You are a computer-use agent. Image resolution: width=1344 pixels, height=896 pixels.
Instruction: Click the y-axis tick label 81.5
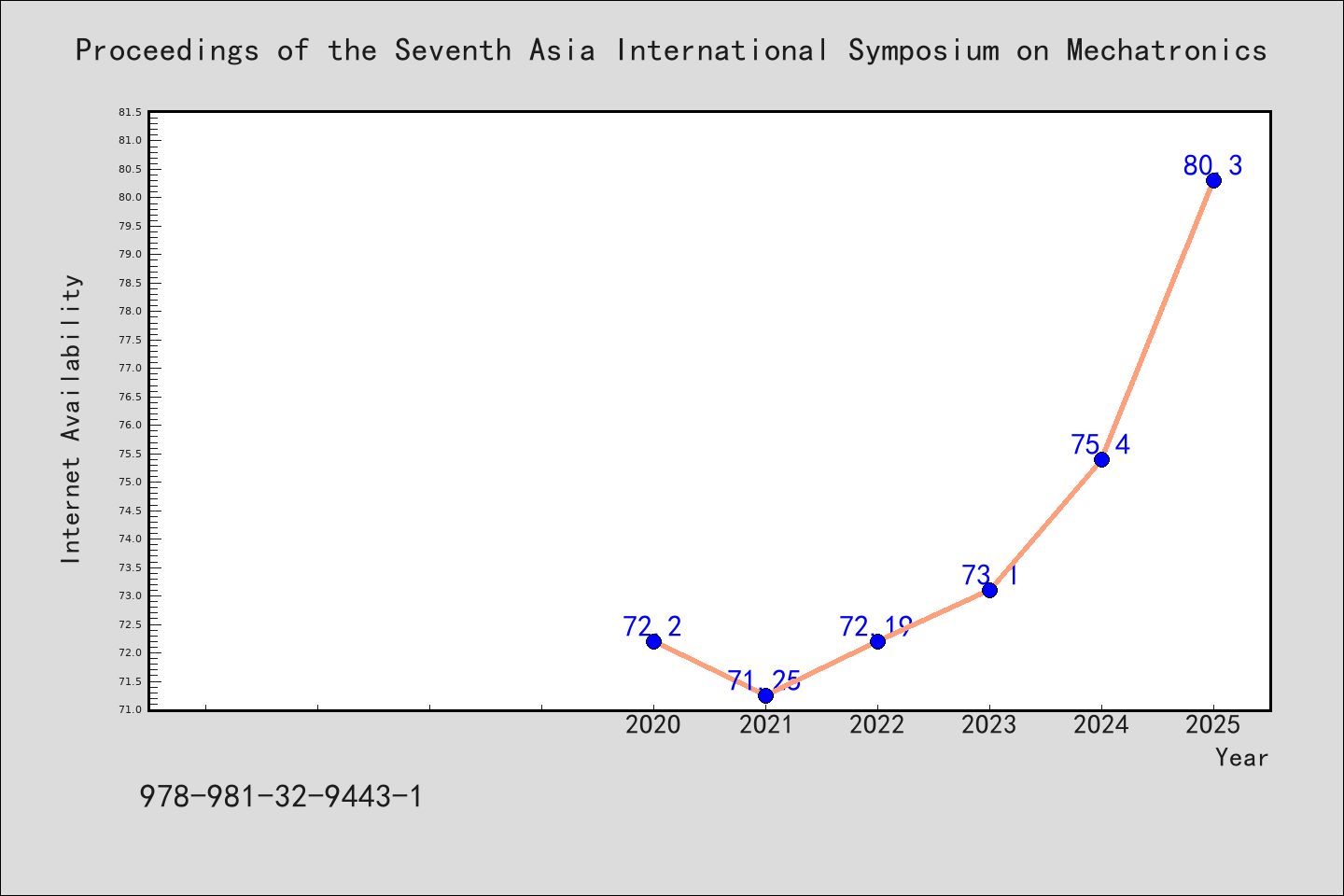click(x=130, y=112)
